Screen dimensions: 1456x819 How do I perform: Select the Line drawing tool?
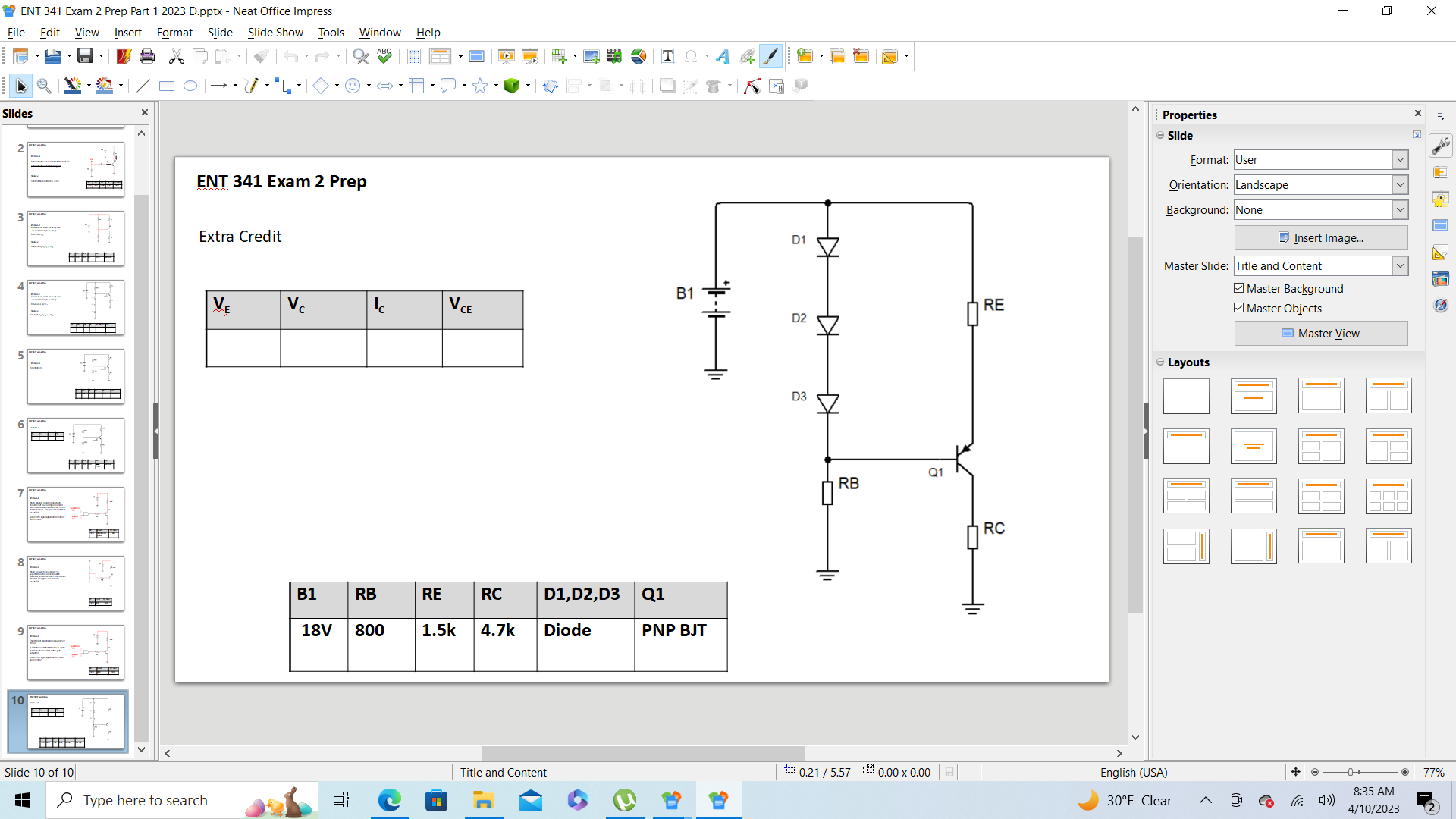(141, 87)
